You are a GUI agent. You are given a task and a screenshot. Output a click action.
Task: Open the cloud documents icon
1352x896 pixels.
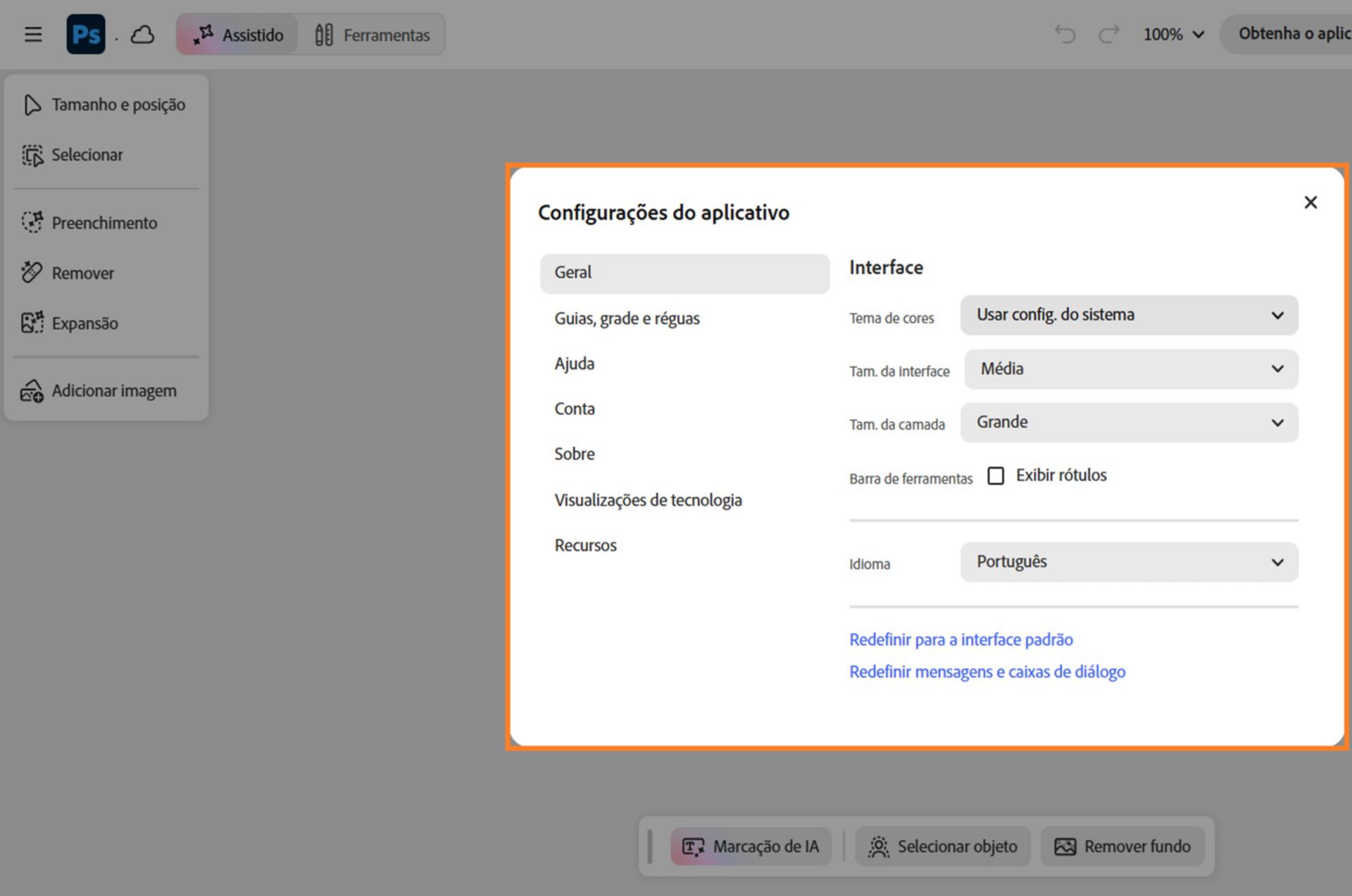142,34
